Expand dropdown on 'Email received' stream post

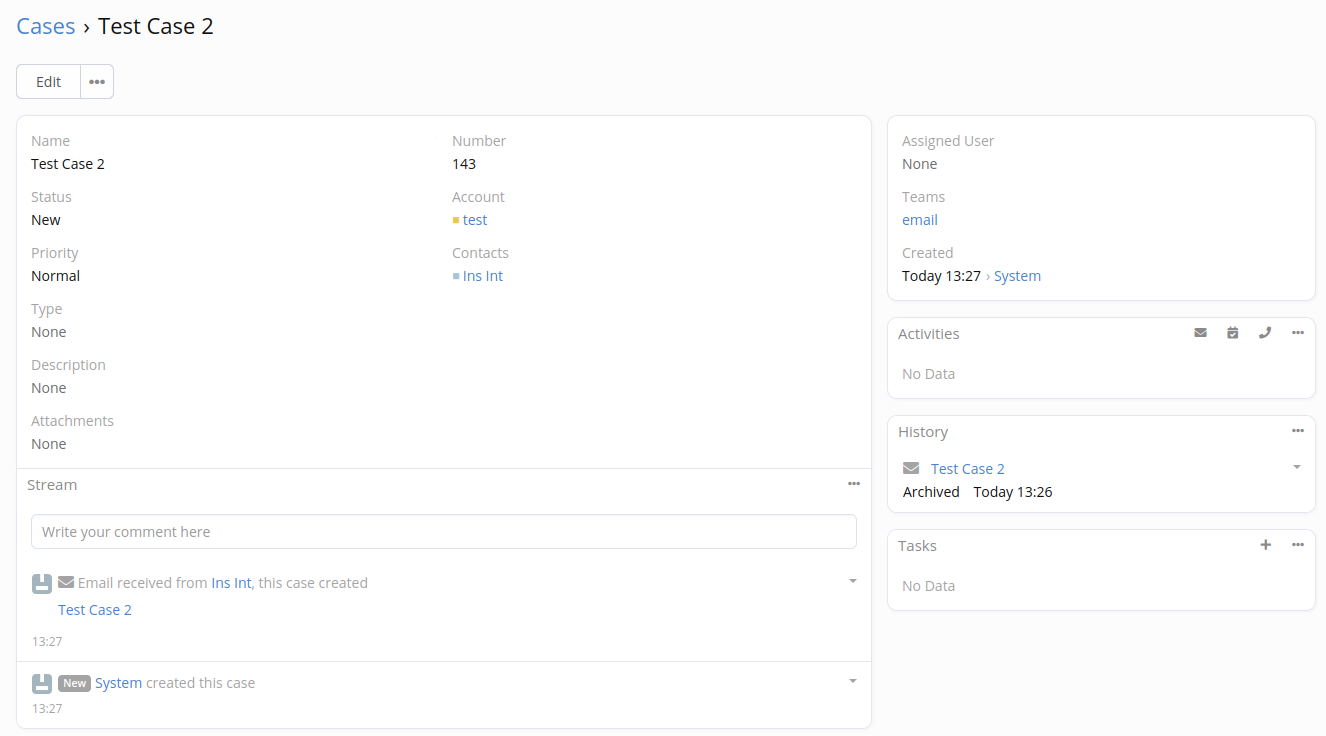coord(852,581)
